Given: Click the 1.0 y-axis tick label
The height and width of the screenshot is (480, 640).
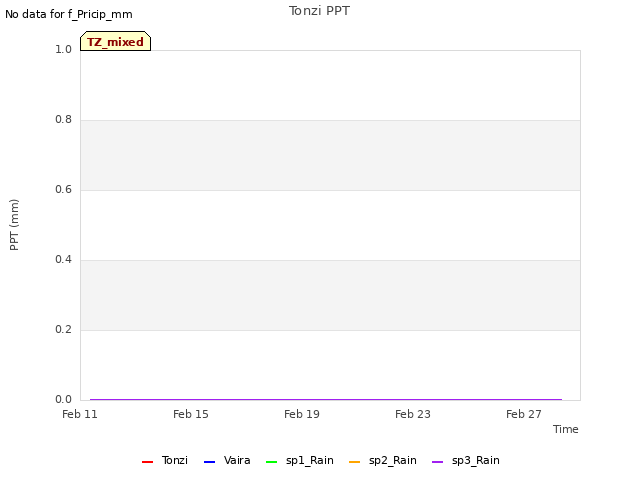Looking at the screenshot, I should tap(63, 49).
